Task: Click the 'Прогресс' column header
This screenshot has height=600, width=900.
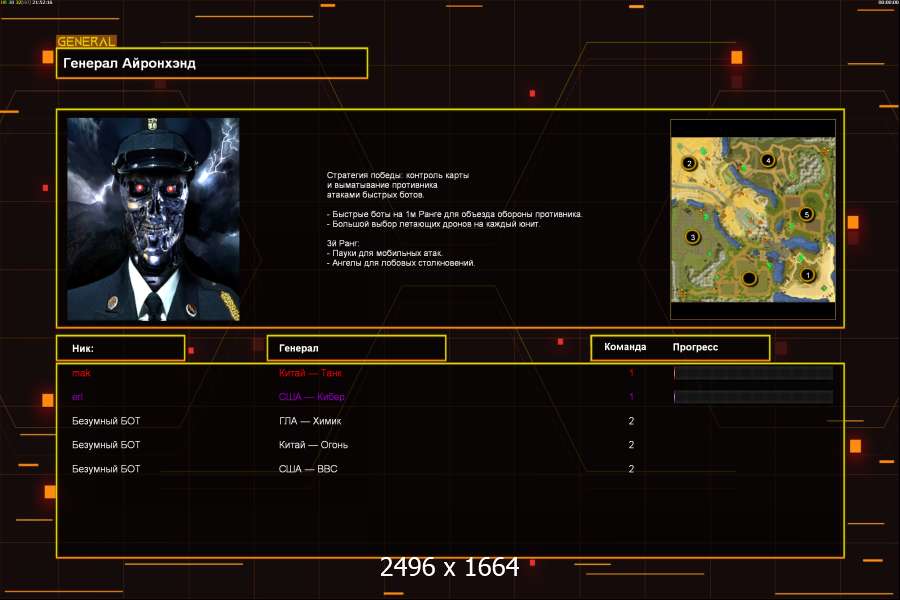Action: 695,347
